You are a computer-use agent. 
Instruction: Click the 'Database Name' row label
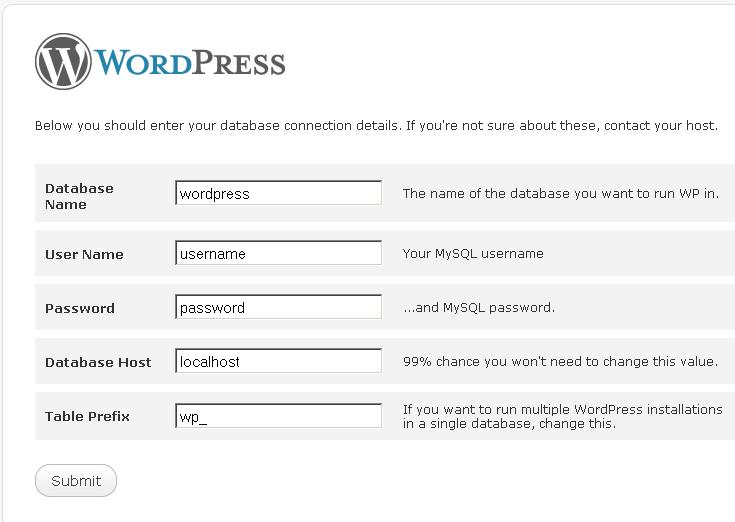click(x=79, y=196)
